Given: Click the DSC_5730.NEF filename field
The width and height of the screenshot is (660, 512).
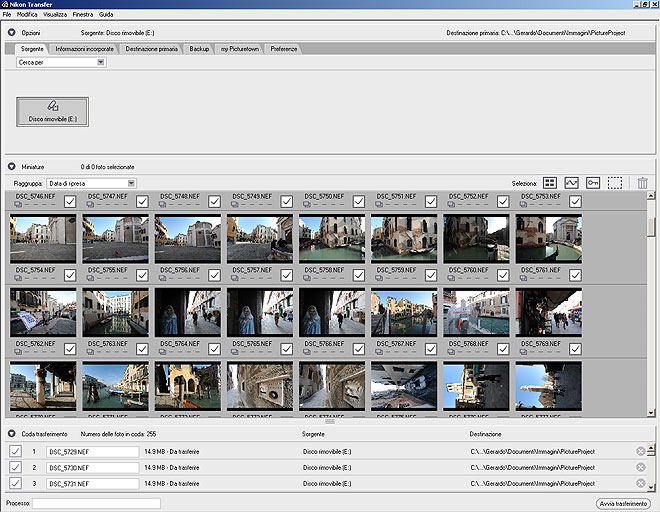Looking at the screenshot, I should [x=93, y=468].
